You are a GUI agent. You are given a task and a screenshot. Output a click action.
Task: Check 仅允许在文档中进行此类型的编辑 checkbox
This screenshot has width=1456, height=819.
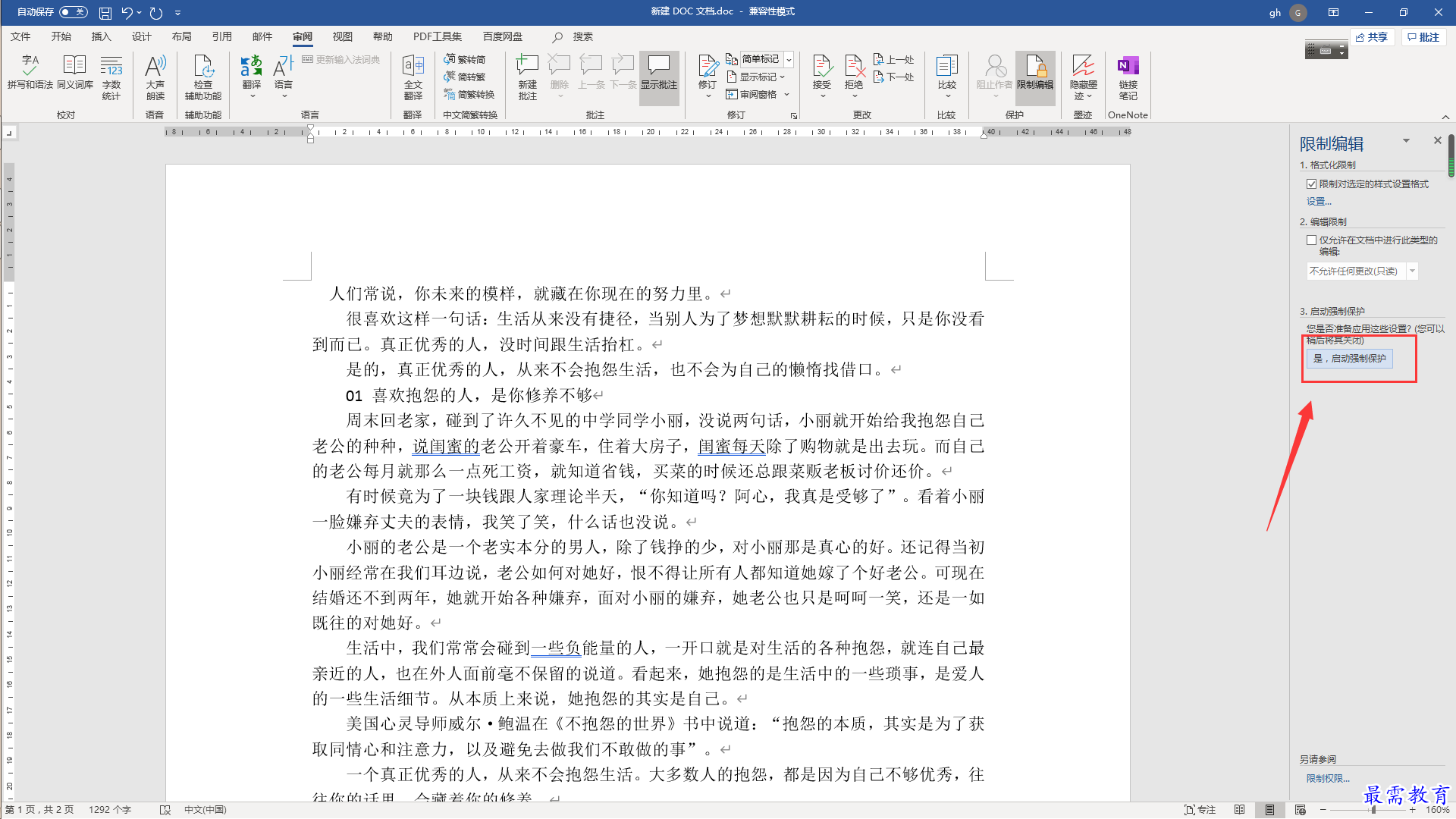click(x=1311, y=240)
